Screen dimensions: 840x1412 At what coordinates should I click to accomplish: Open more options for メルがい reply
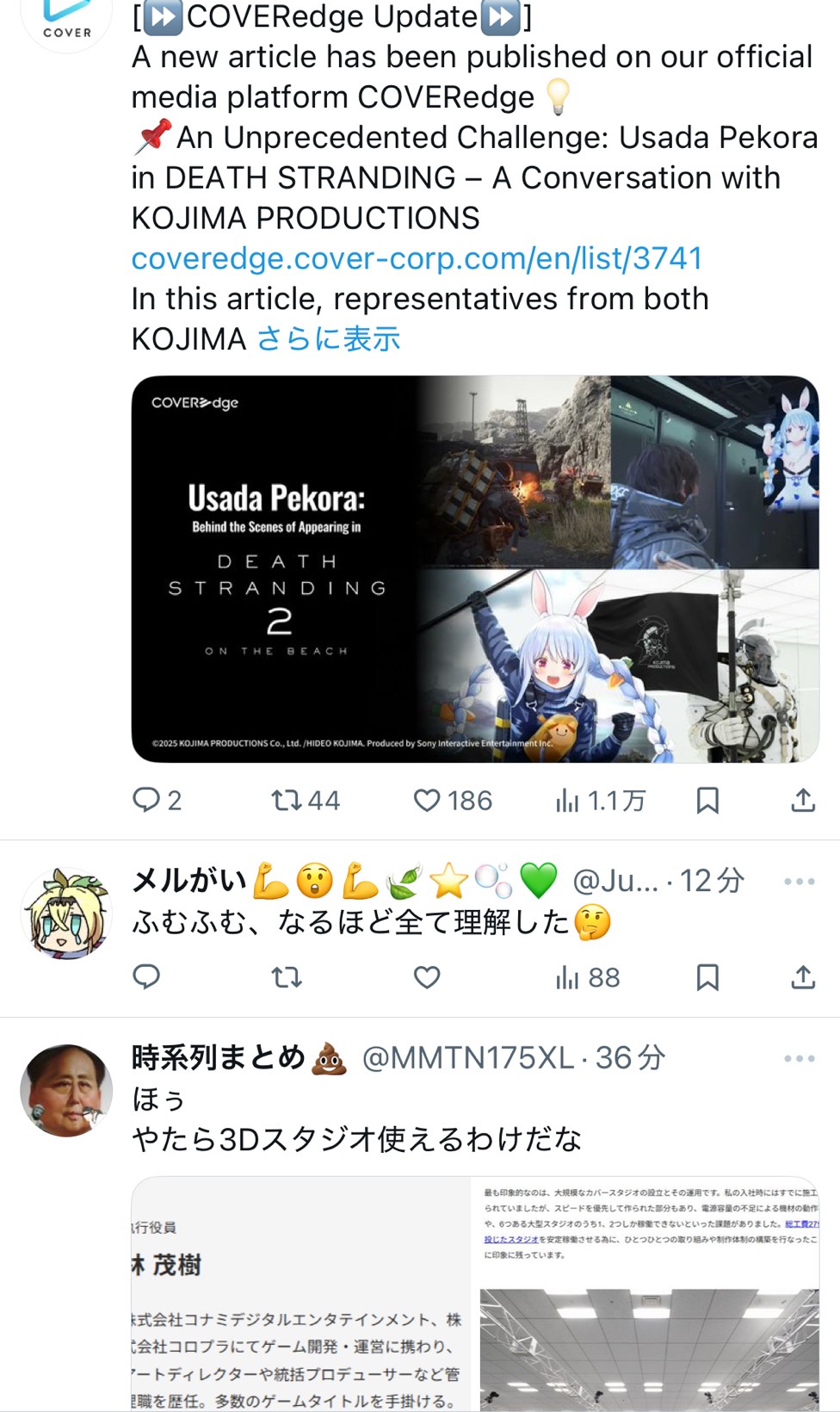(800, 882)
